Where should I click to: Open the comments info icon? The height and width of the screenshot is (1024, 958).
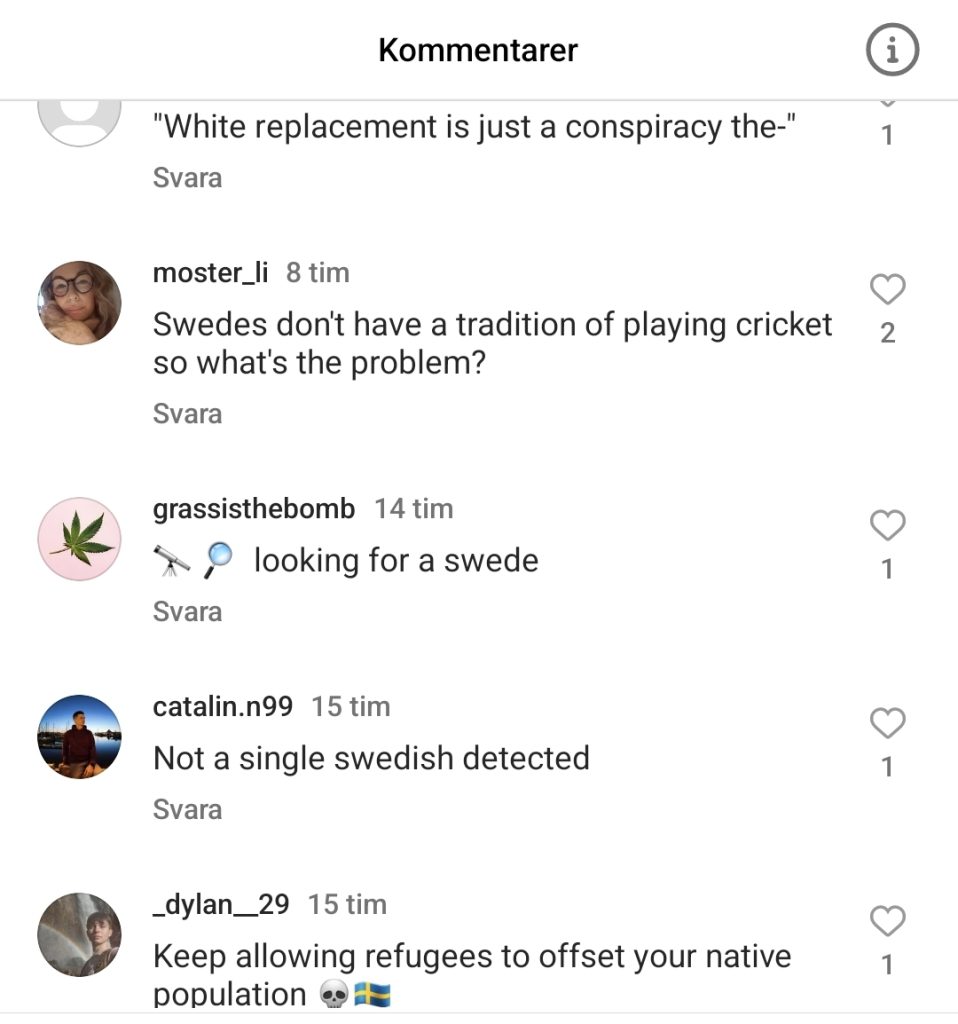coord(890,50)
